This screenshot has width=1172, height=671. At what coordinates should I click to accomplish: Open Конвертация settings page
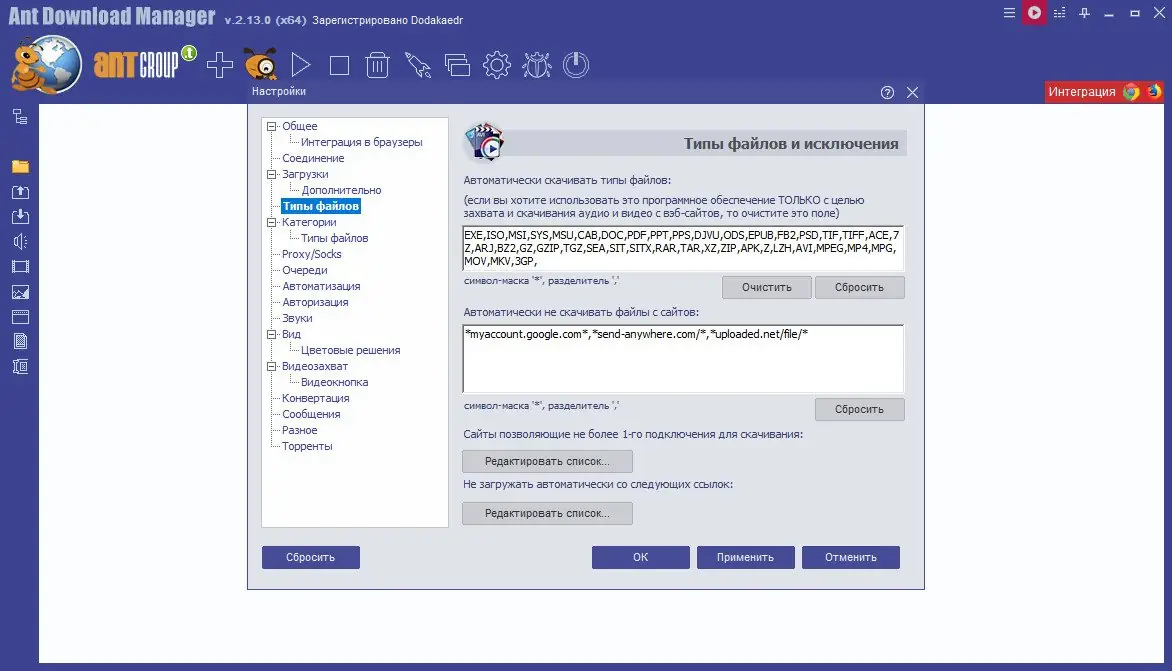[315, 398]
